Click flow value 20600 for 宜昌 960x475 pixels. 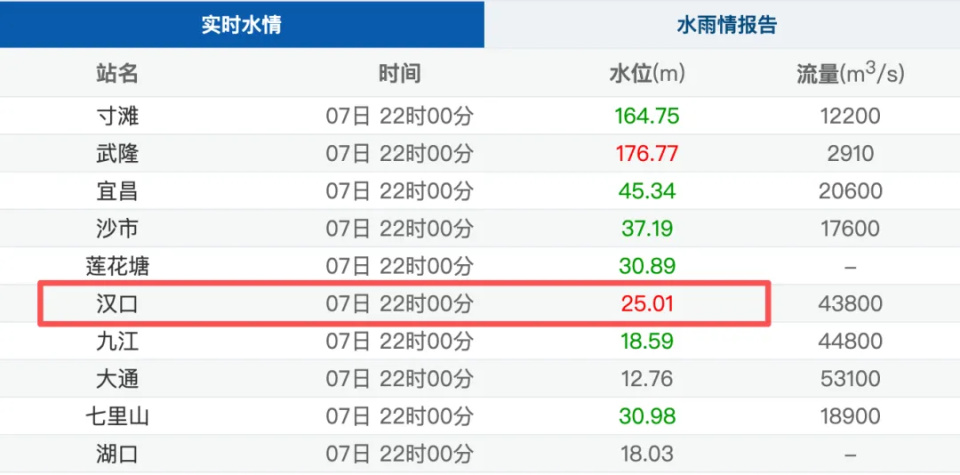[850, 191]
